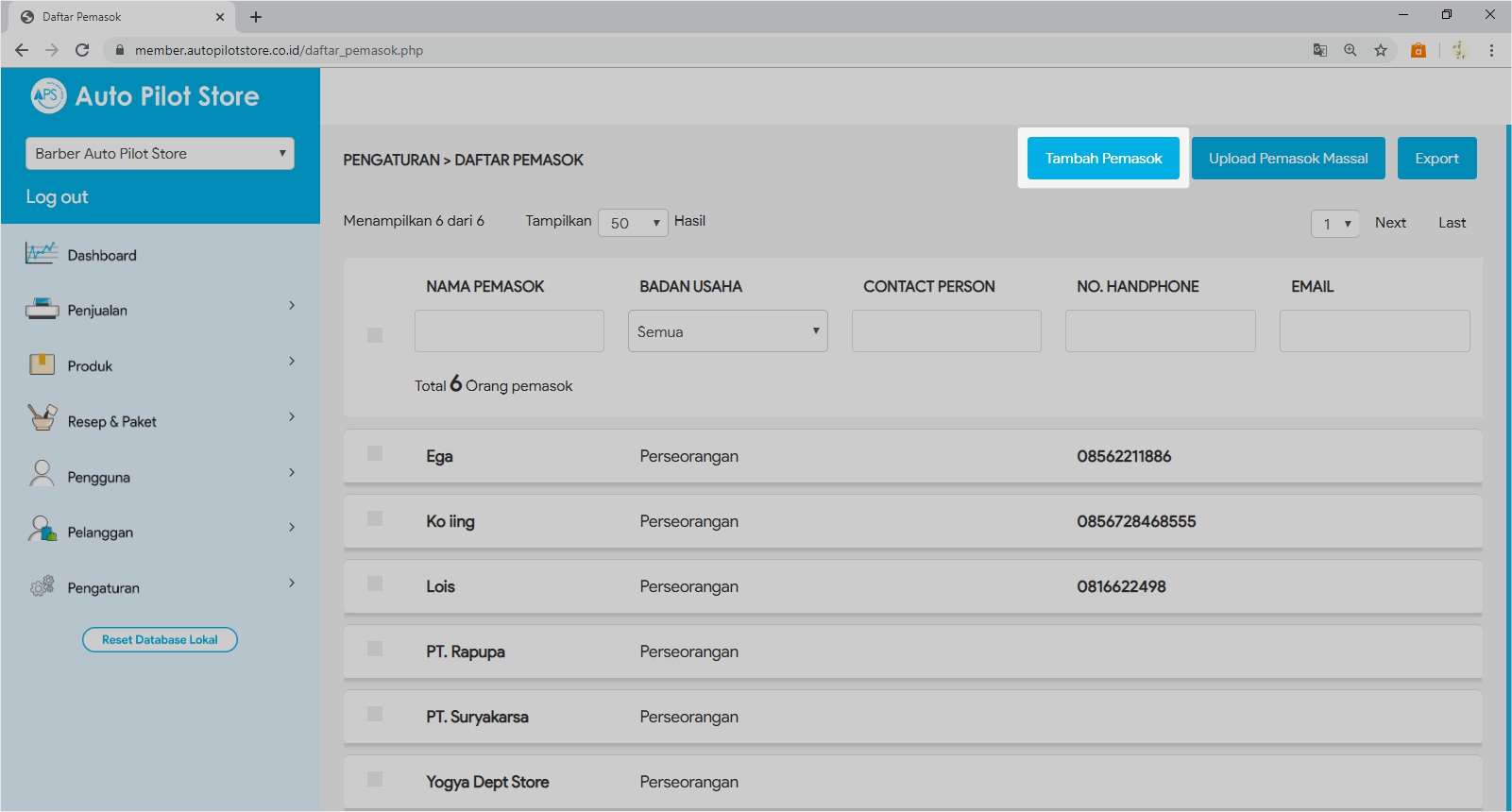The height and width of the screenshot is (812, 1512).
Task: Click the Produk box icon
Action: pyautogui.click(x=42, y=365)
